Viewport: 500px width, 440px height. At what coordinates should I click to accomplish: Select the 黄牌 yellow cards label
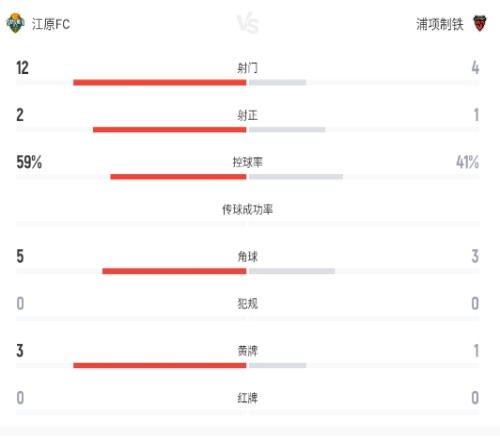(247, 351)
